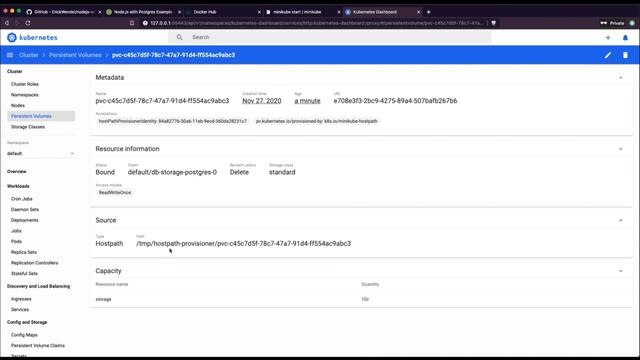
Task: Edit resource with the pencil icon
Action: (x=608, y=55)
